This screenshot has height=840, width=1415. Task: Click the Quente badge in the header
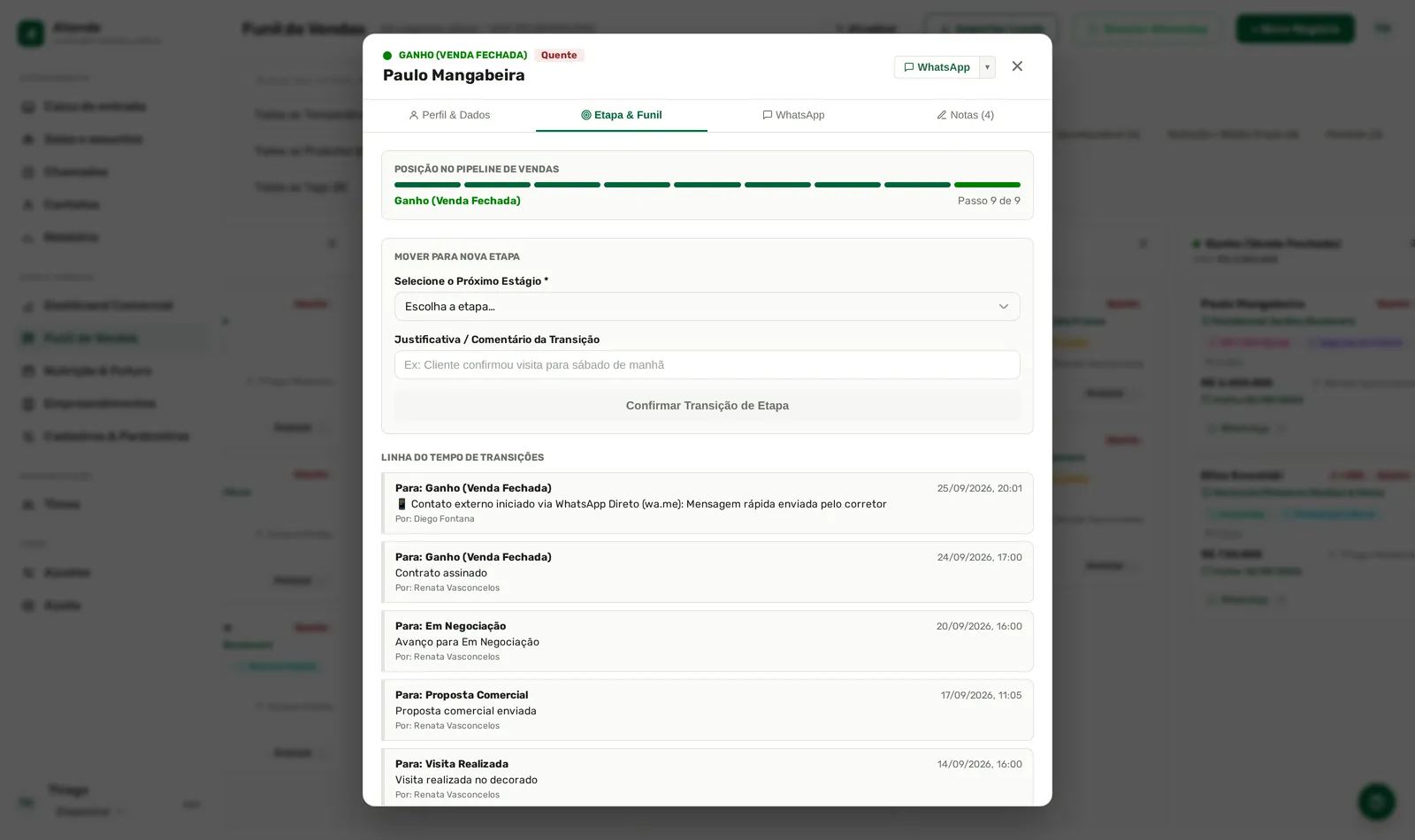point(559,55)
